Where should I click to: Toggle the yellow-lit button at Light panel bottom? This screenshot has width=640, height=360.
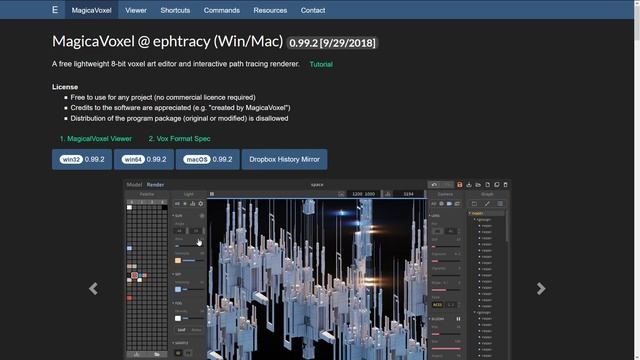click(x=178, y=353)
